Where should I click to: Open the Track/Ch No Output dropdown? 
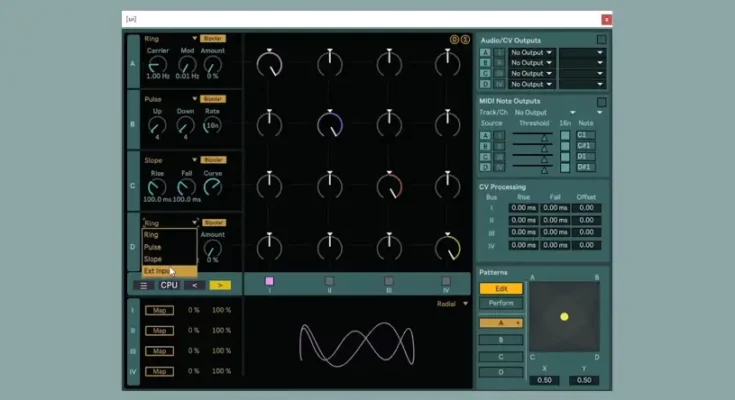(x=544, y=113)
